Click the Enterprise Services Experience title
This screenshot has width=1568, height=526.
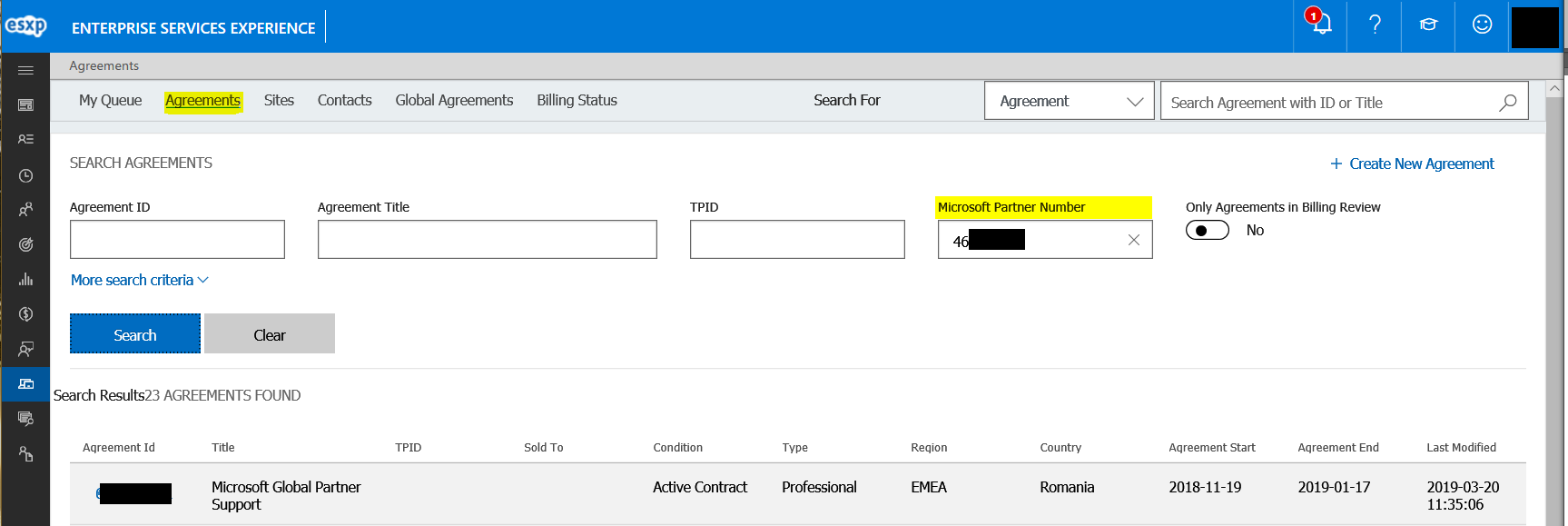pos(193,28)
